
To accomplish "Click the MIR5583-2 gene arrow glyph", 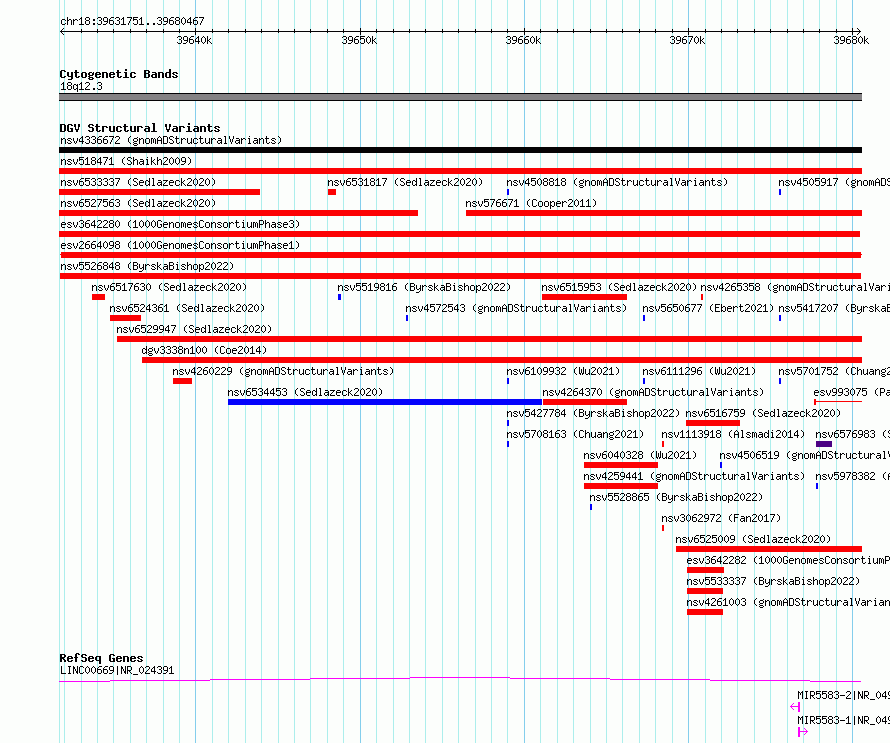I will pyautogui.click(x=795, y=707).
